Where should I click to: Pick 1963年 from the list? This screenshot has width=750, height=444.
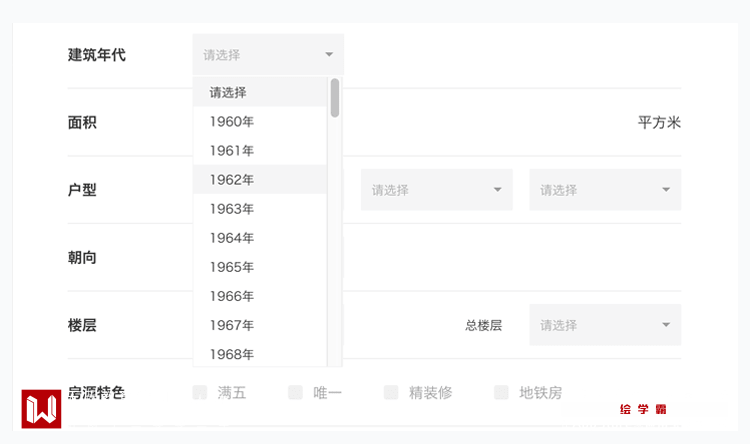point(232,209)
